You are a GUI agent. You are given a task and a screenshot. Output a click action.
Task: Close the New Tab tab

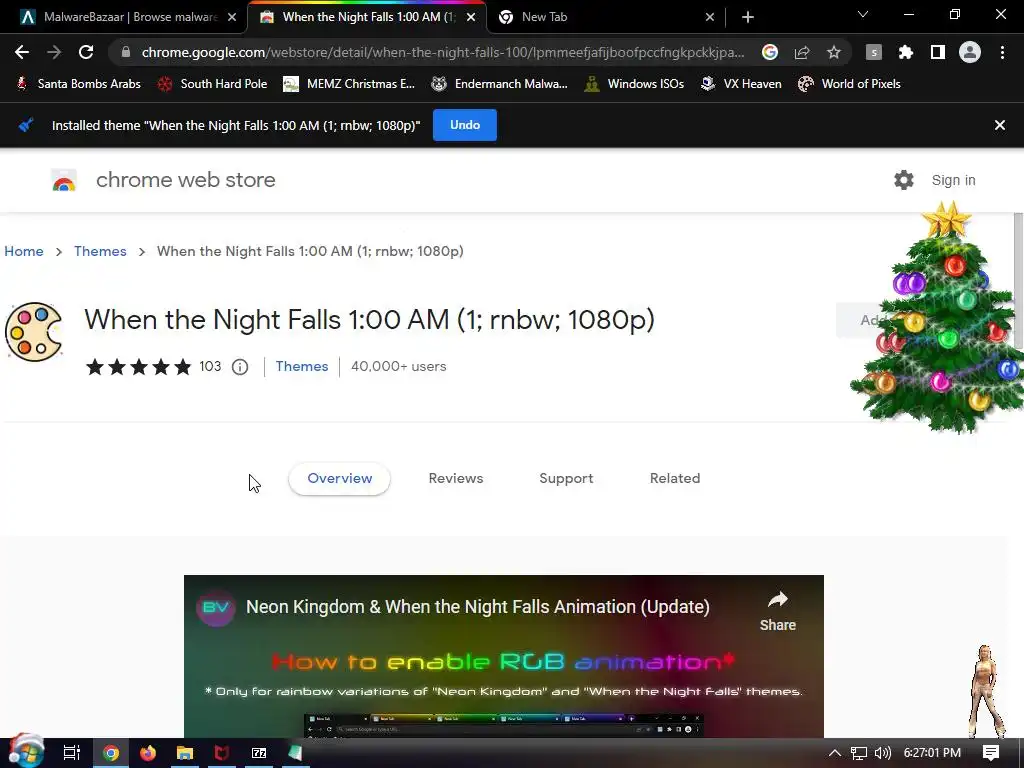710,17
